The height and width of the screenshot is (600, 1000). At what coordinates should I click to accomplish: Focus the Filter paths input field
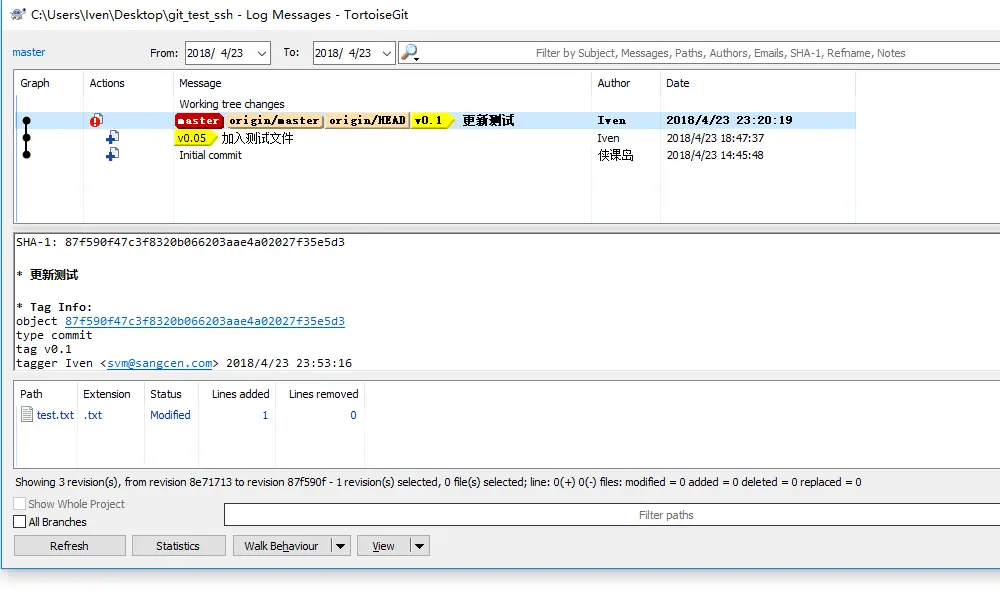(612, 515)
